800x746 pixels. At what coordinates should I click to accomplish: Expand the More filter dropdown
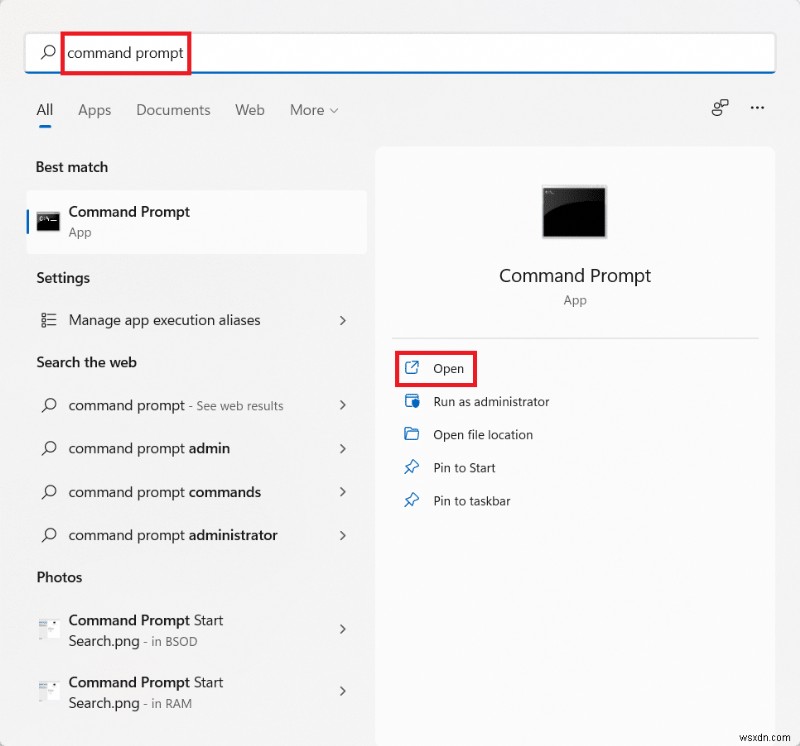313,110
